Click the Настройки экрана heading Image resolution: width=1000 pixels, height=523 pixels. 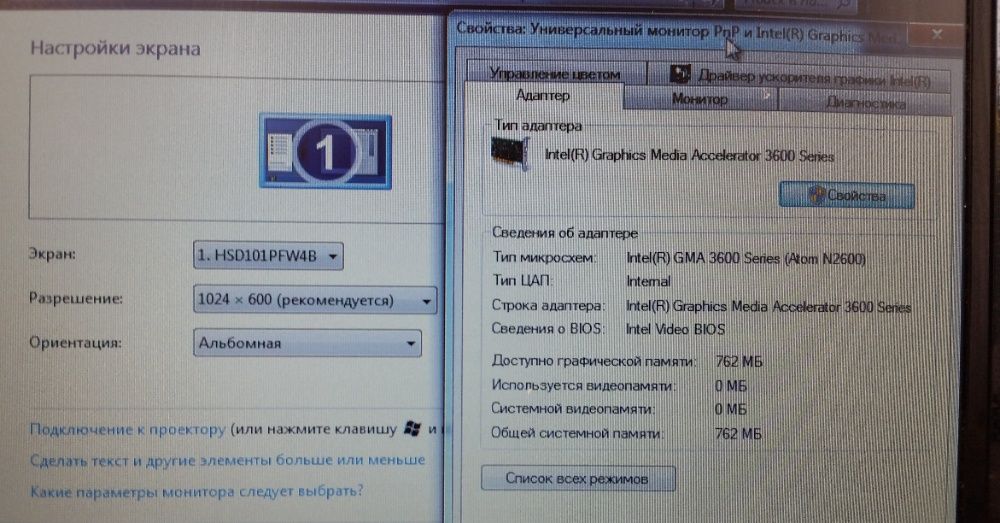point(115,48)
